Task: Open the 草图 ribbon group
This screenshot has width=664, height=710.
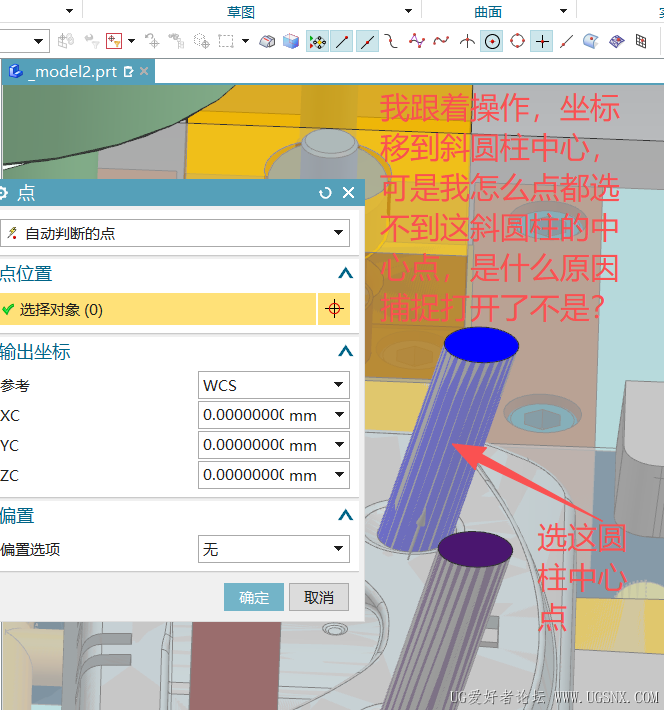Action: [x=241, y=11]
